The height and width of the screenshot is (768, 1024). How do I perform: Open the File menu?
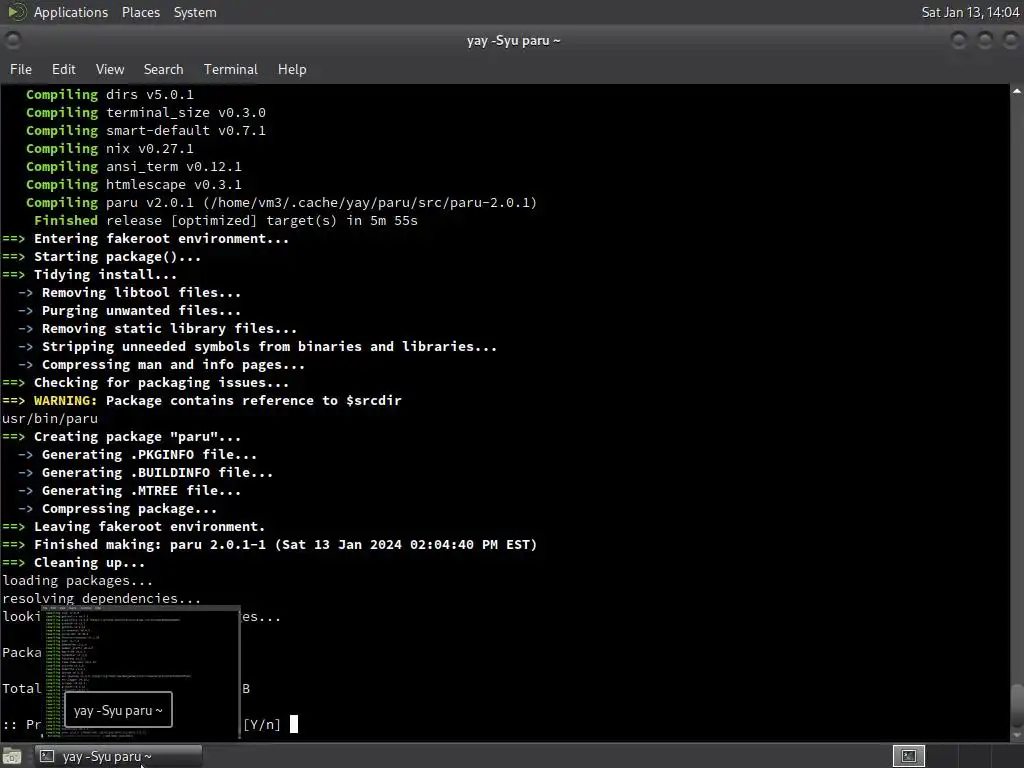tap(20, 69)
